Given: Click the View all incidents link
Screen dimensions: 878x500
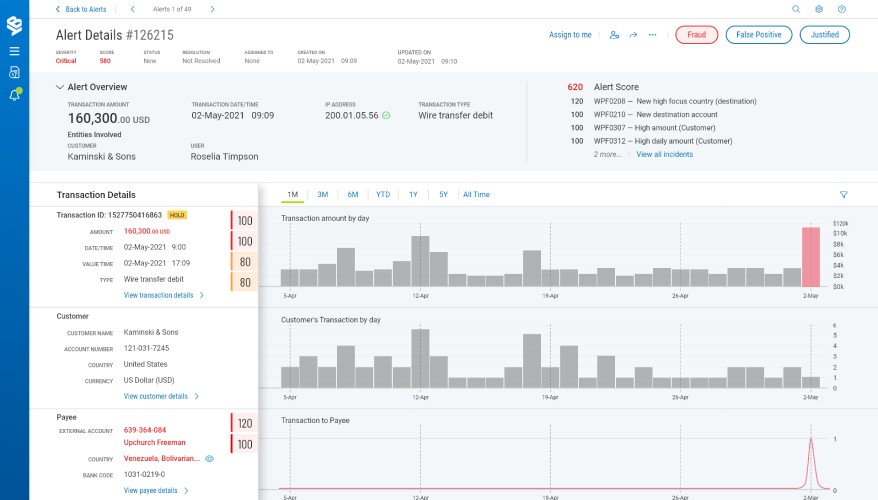Looking at the screenshot, I should [x=664, y=154].
